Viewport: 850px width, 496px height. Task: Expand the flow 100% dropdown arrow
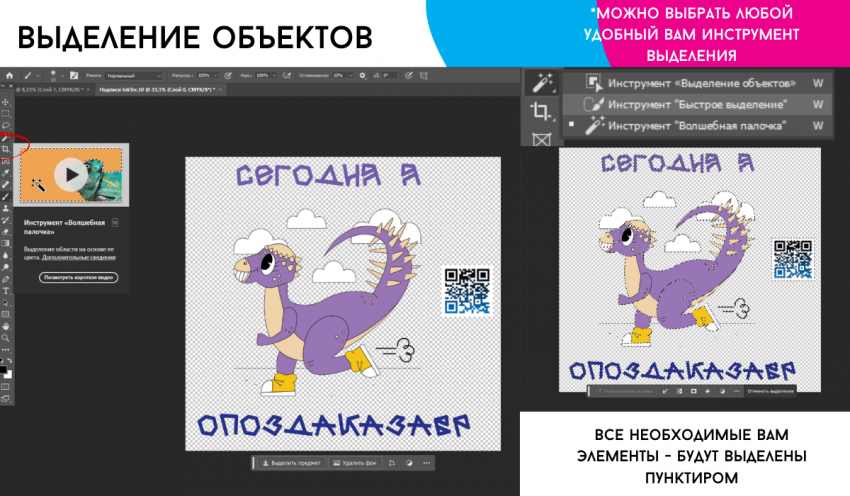pos(274,75)
